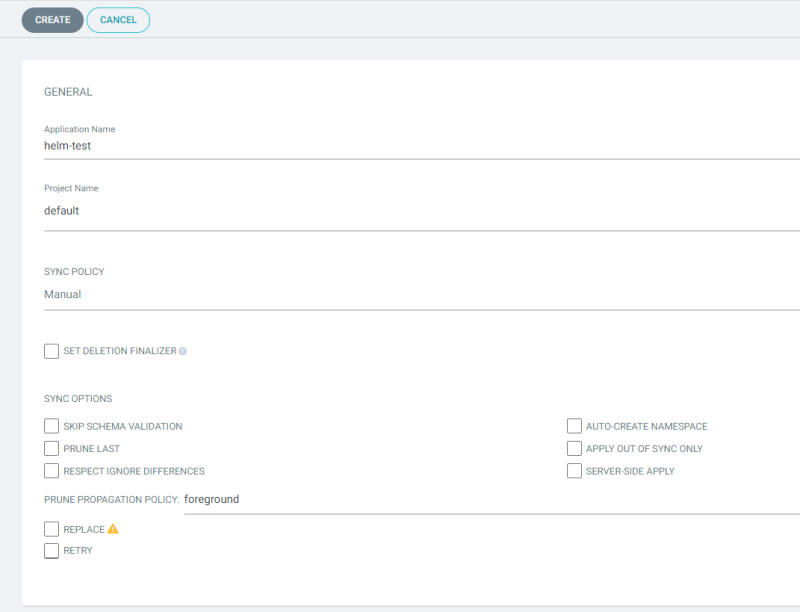Check Skip Schema Validation option
Image resolution: width=800 pixels, height=612 pixels.
pos(52,426)
